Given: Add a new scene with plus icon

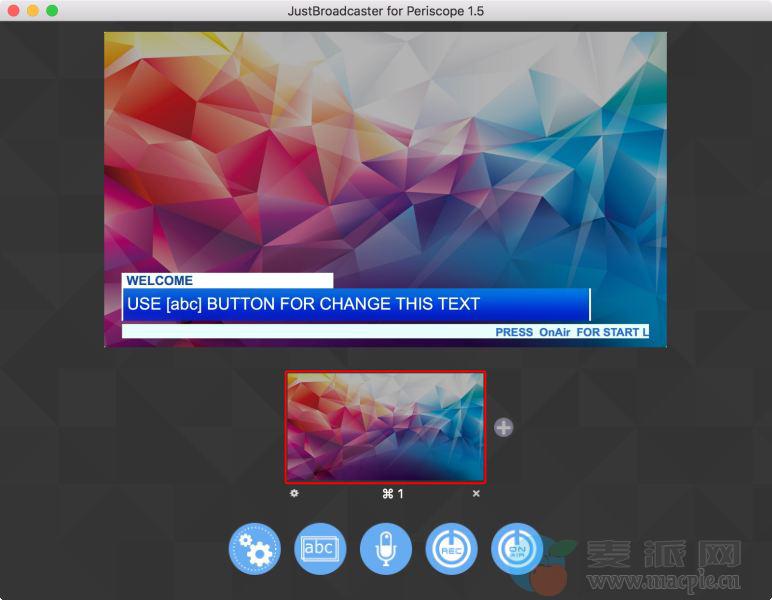Looking at the screenshot, I should coord(504,427).
